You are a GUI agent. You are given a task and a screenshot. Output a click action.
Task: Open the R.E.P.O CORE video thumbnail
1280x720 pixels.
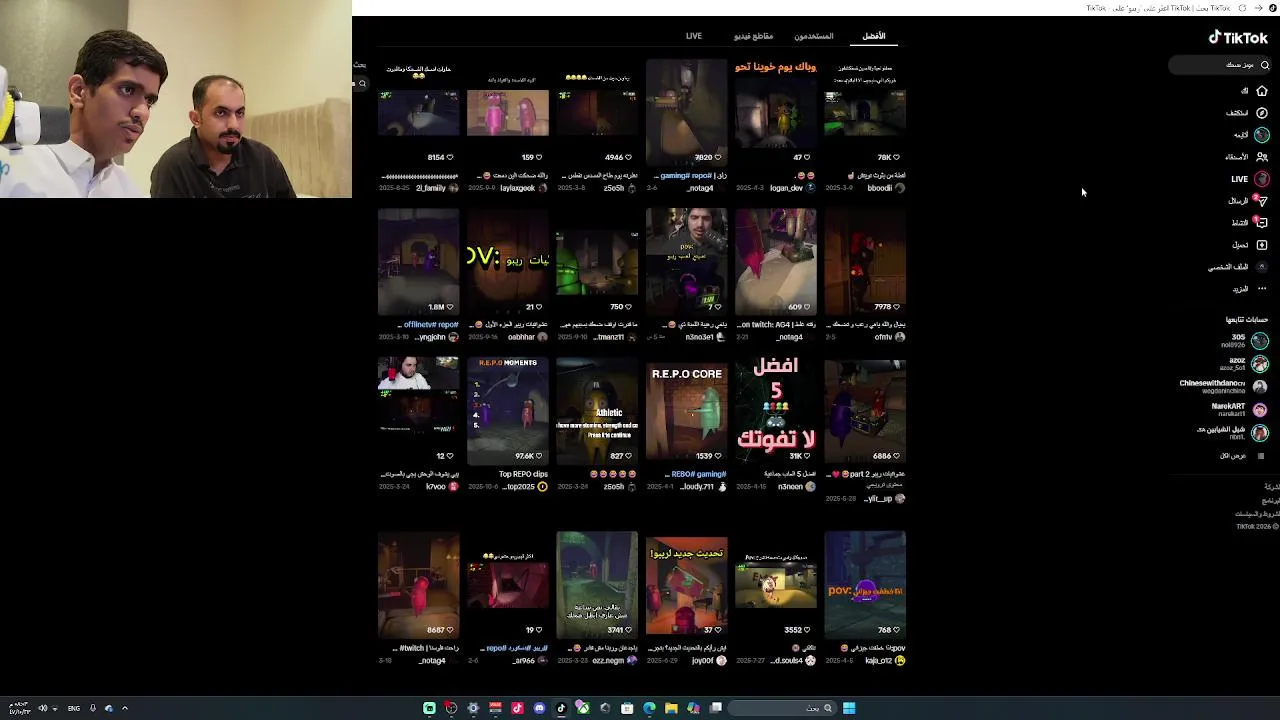pyautogui.click(x=687, y=413)
